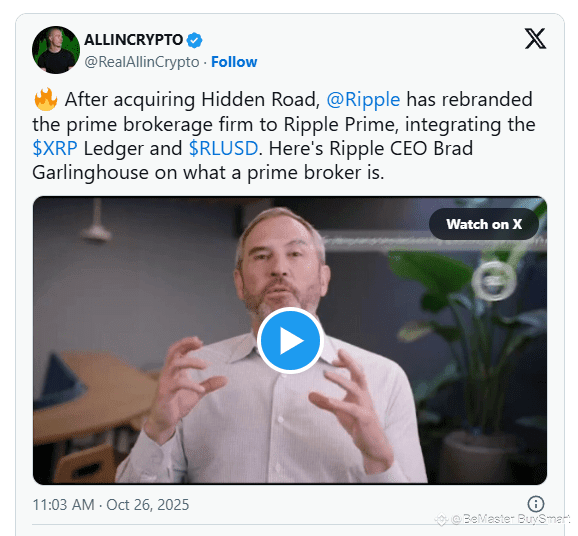Open the $RLUSD cashtag link
This screenshot has height=536, width=578.
223,149
